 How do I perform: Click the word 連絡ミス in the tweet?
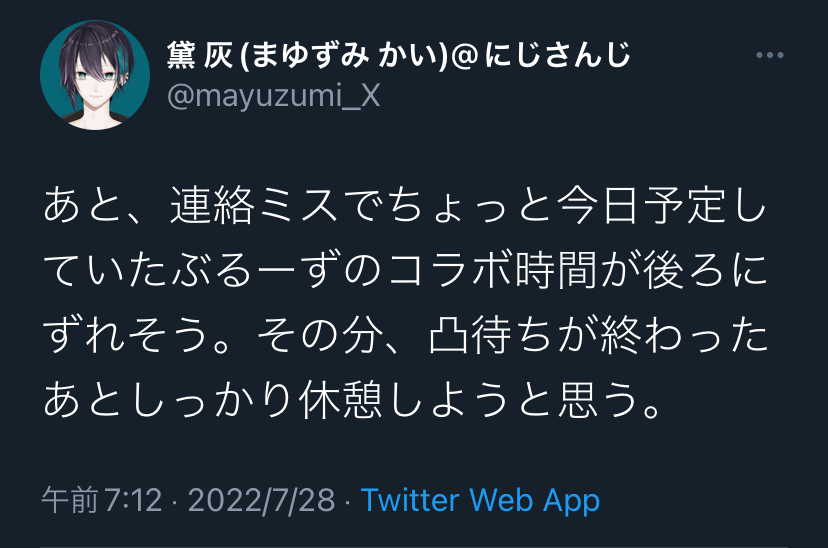tap(254, 205)
